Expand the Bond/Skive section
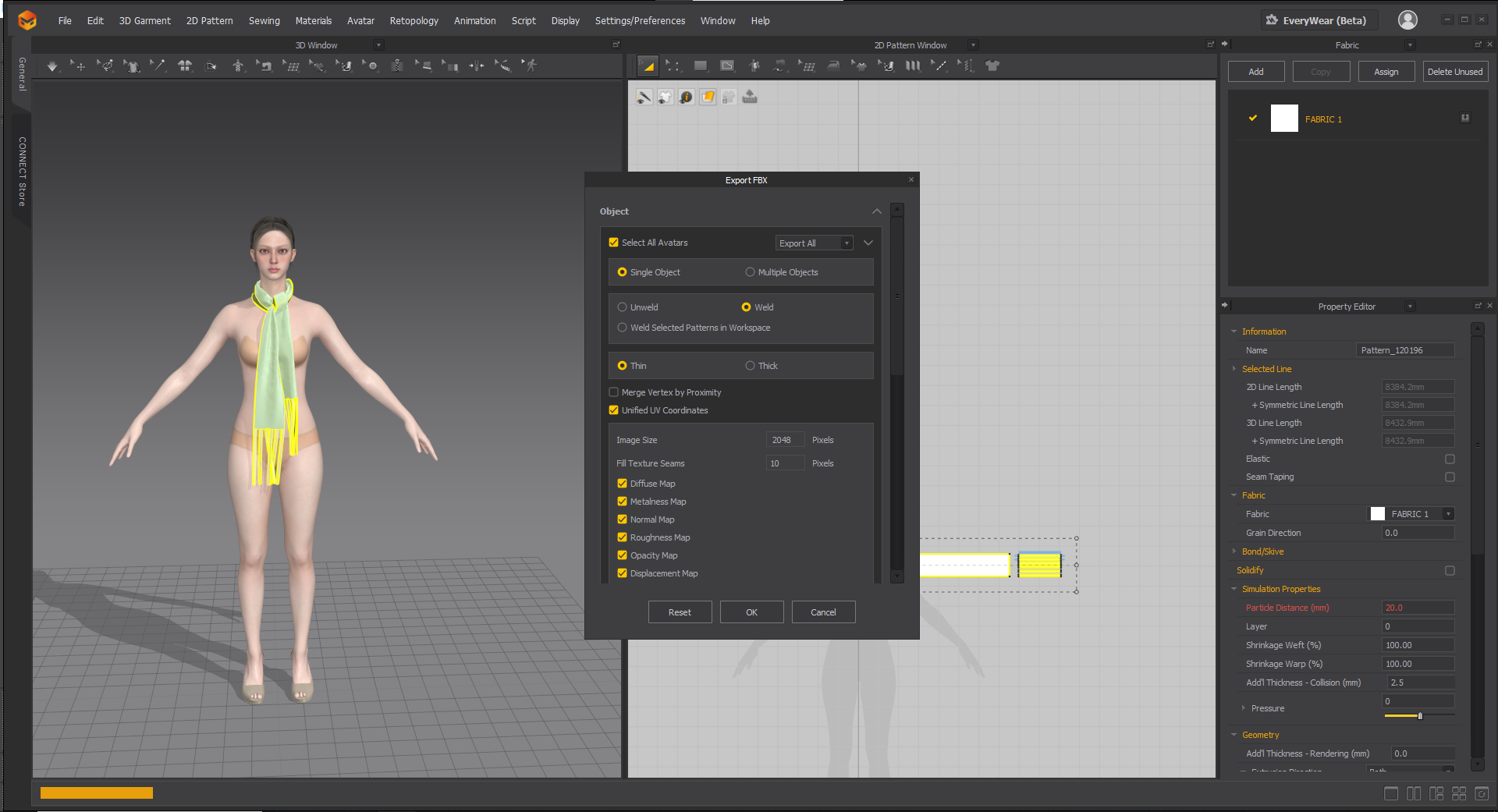 click(x=1234, y=551)
